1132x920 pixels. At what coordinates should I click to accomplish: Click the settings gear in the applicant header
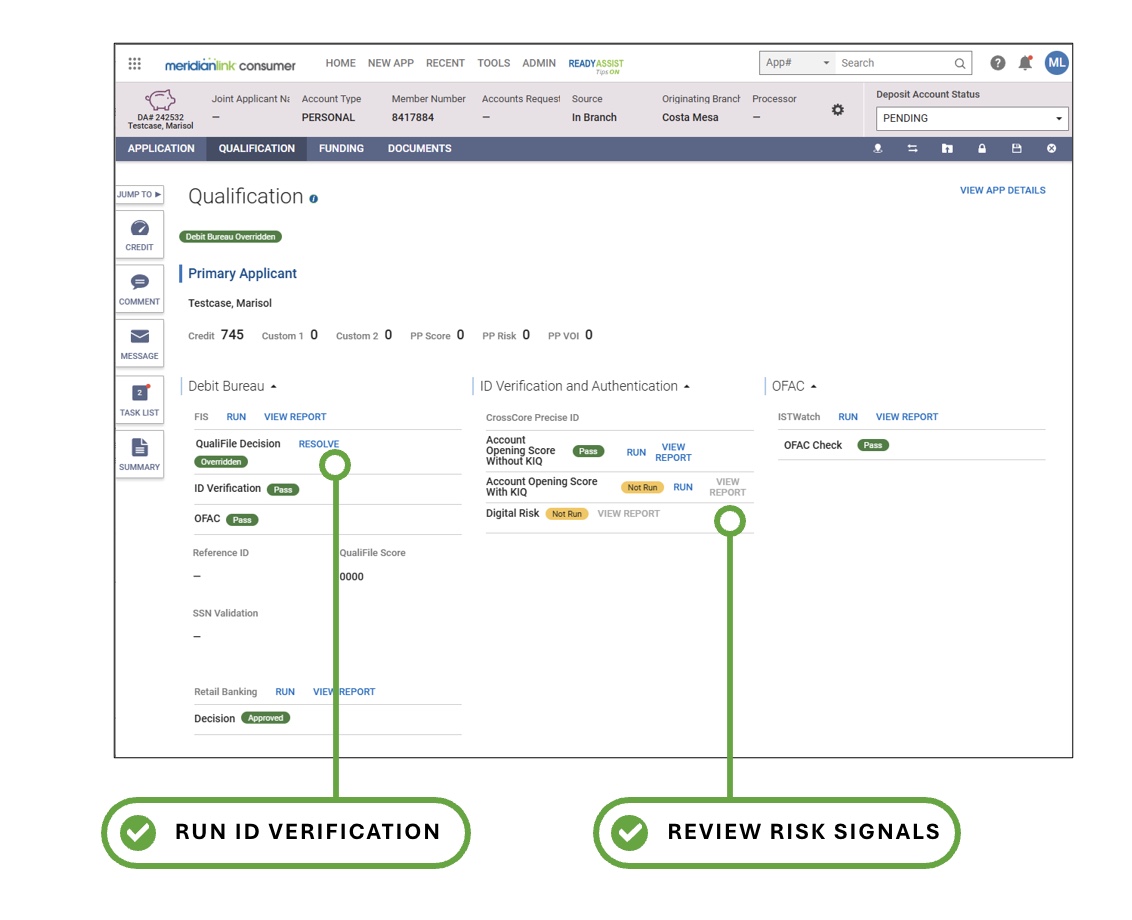(837, 109)
